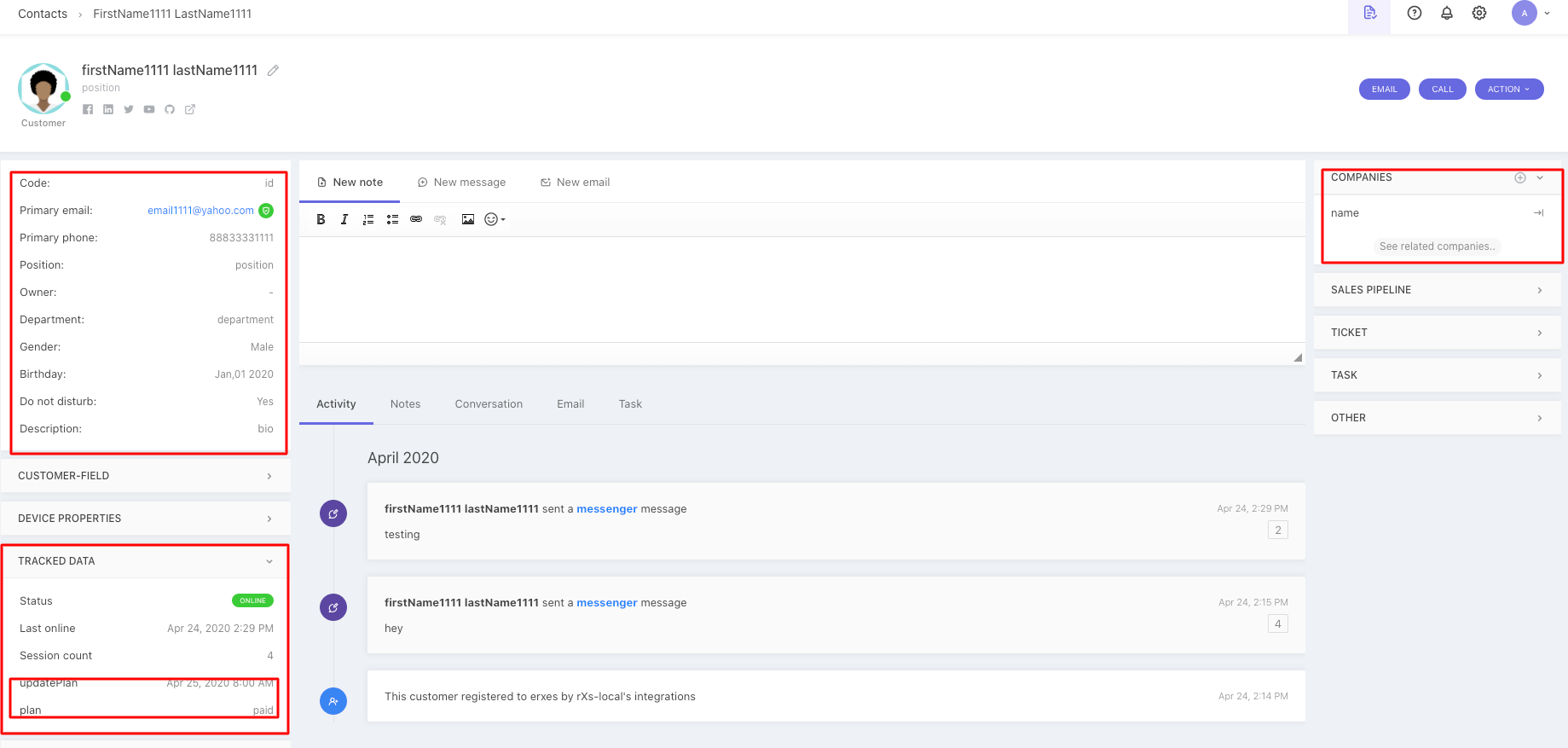Edit customer name with pencil icon
The height and width of the screenshot is (748, 1568).
(273, 71)
